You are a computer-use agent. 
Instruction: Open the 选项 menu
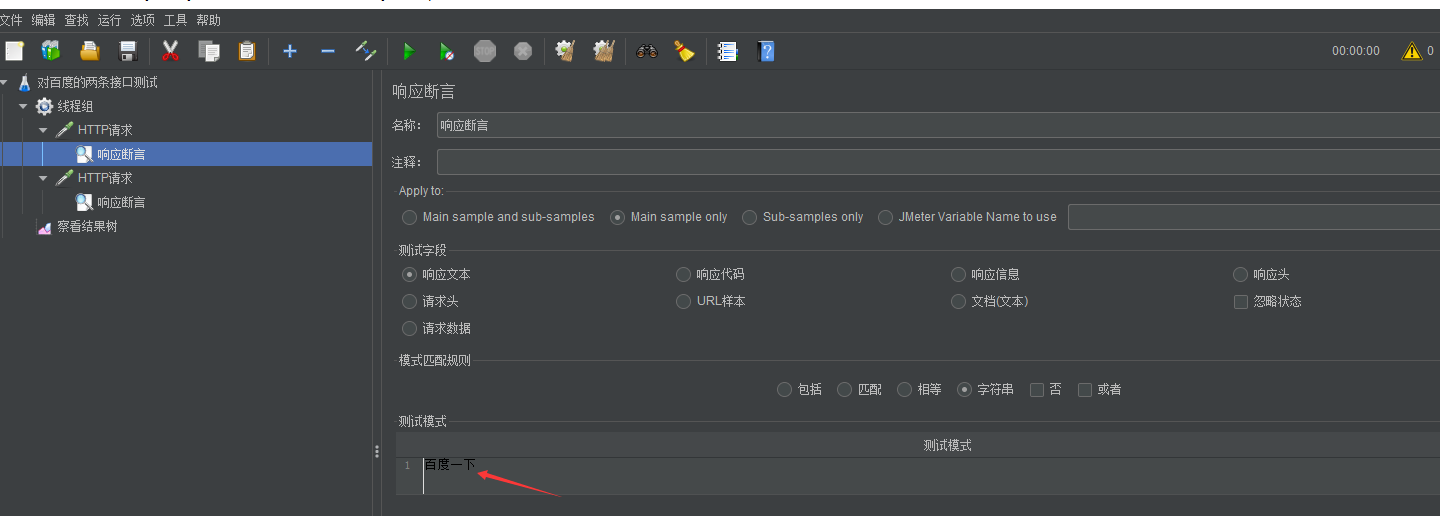pyautogui.click(x=143, y=20)
